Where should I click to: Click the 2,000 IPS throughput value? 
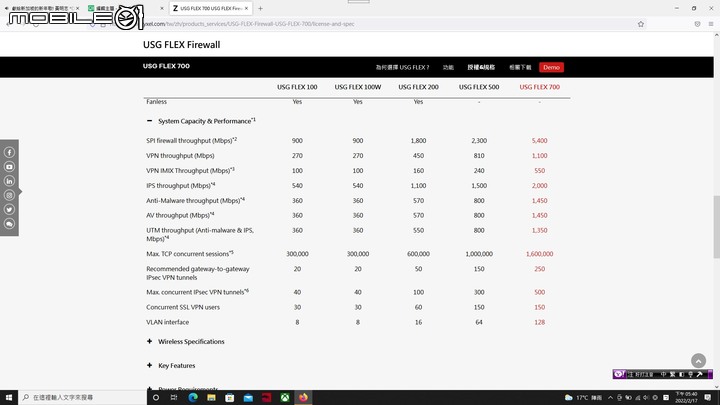pyautogui.click(x=540, y=186)
